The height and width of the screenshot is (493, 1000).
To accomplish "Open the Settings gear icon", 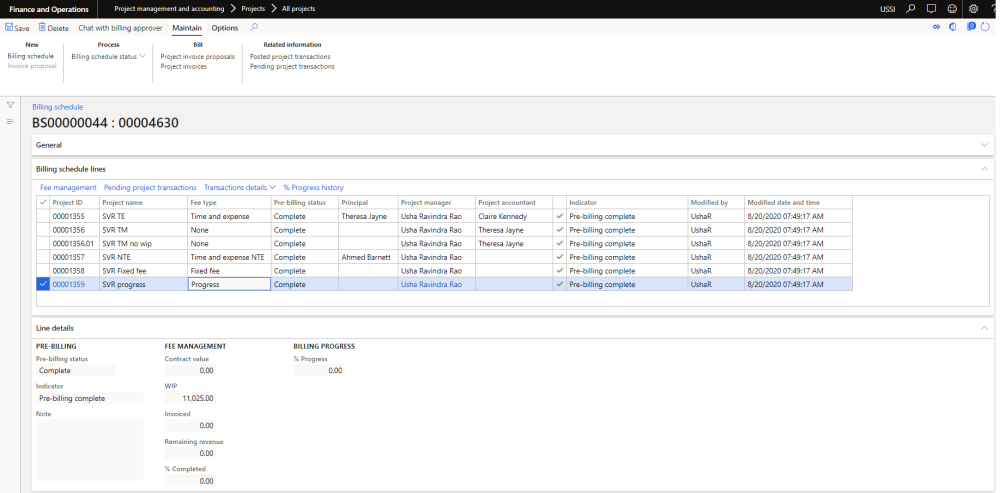I will [x=972, y=9].
